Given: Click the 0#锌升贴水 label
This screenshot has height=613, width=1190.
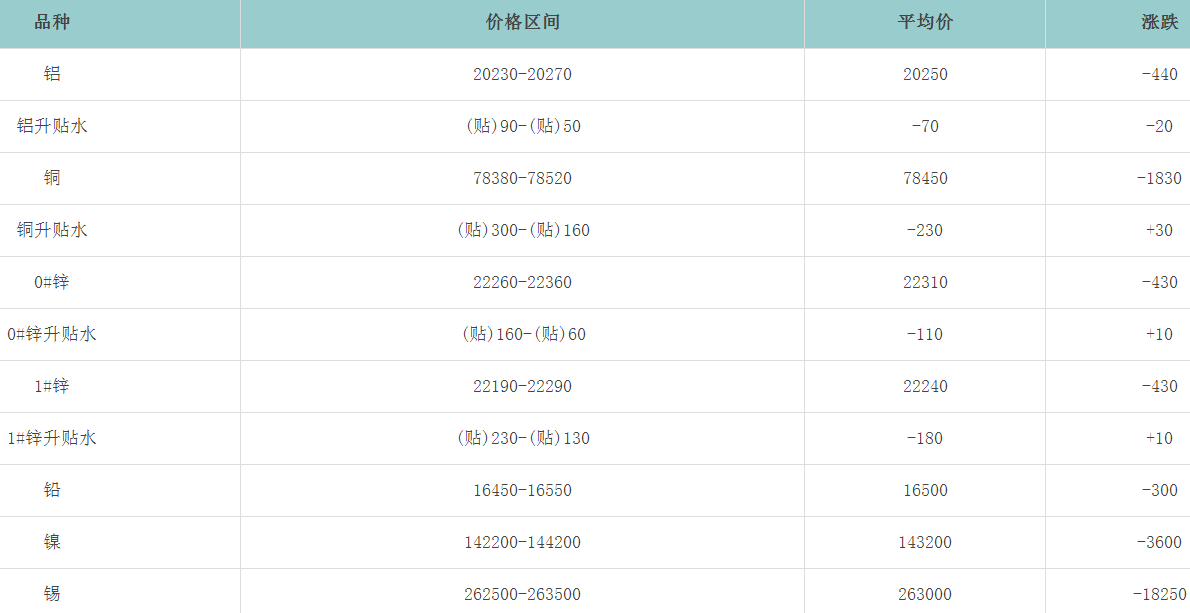Looking at the screenshot, I should tap(52, 334).
